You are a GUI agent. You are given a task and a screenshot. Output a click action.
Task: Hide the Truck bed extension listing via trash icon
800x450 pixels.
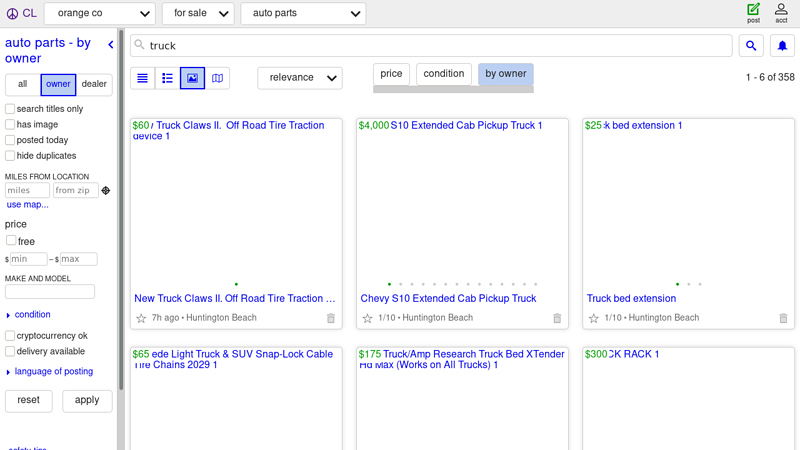point(783,318)
